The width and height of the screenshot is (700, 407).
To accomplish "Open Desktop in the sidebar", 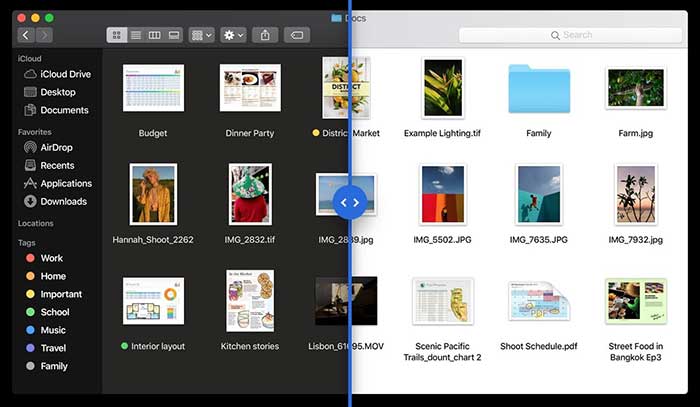I will click(x=50, y=92).
